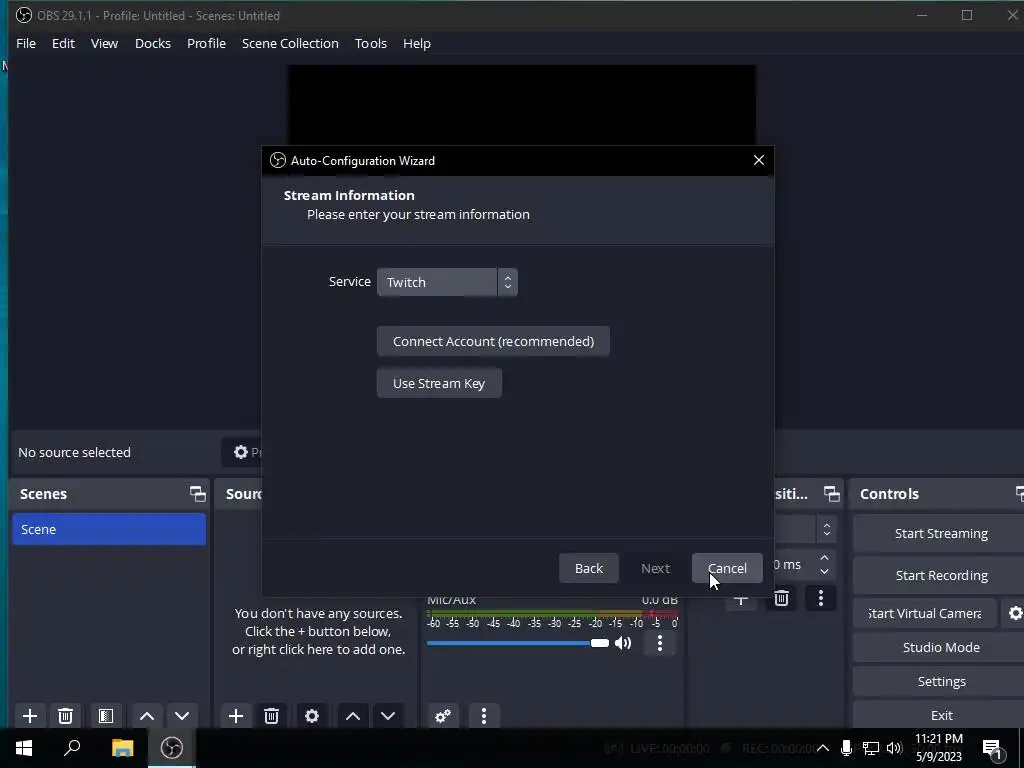Image resolution: width=1024 pixels, height=768 pixels.
Task: Open virtual camera settings gear
Action: (x=1015, y=613)
